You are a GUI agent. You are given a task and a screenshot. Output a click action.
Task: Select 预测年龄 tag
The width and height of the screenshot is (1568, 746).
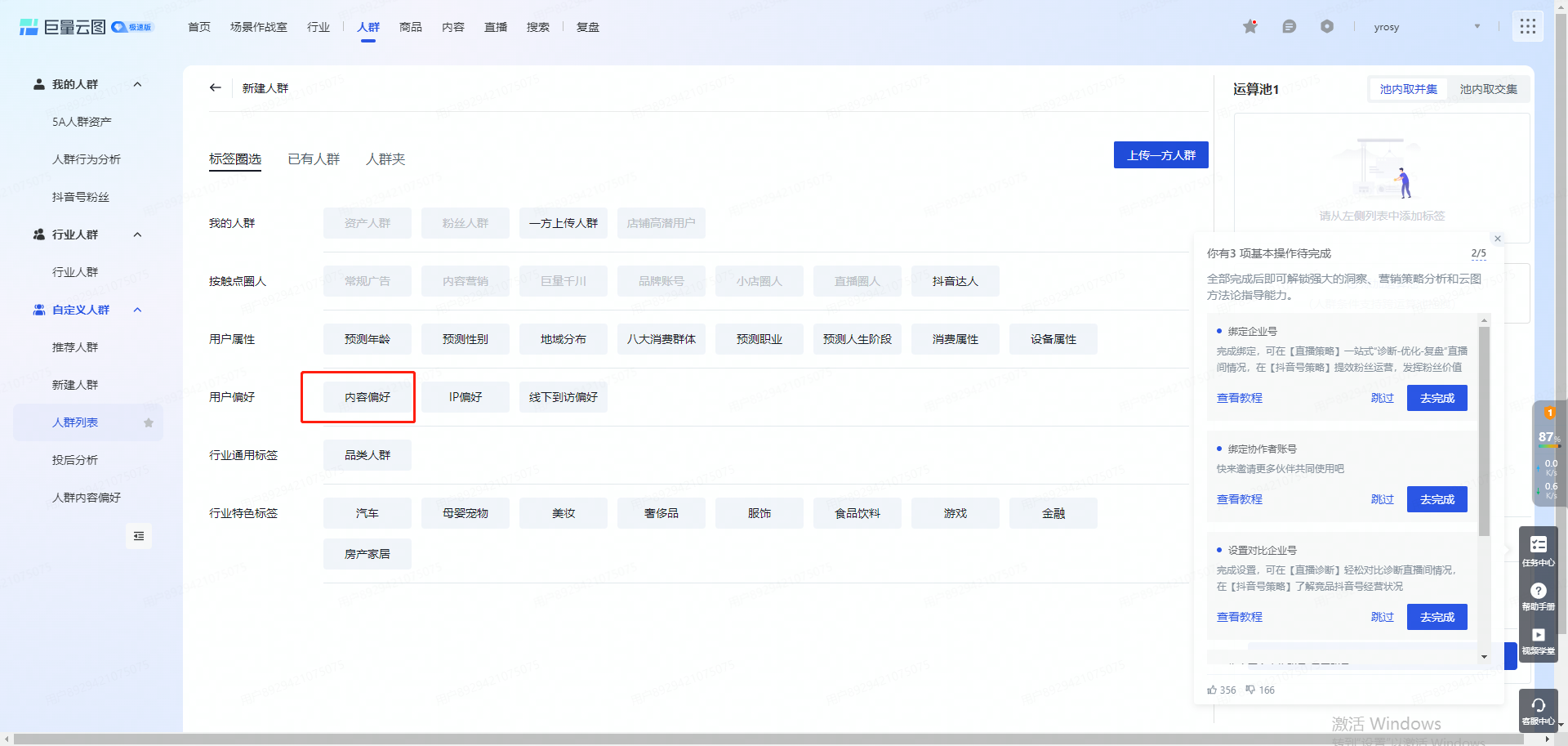(x=367, y=339)
